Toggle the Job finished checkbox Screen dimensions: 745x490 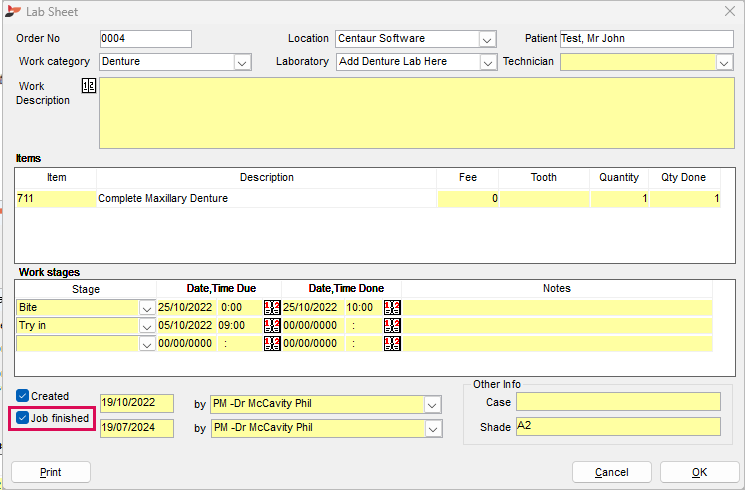point(22,418)
